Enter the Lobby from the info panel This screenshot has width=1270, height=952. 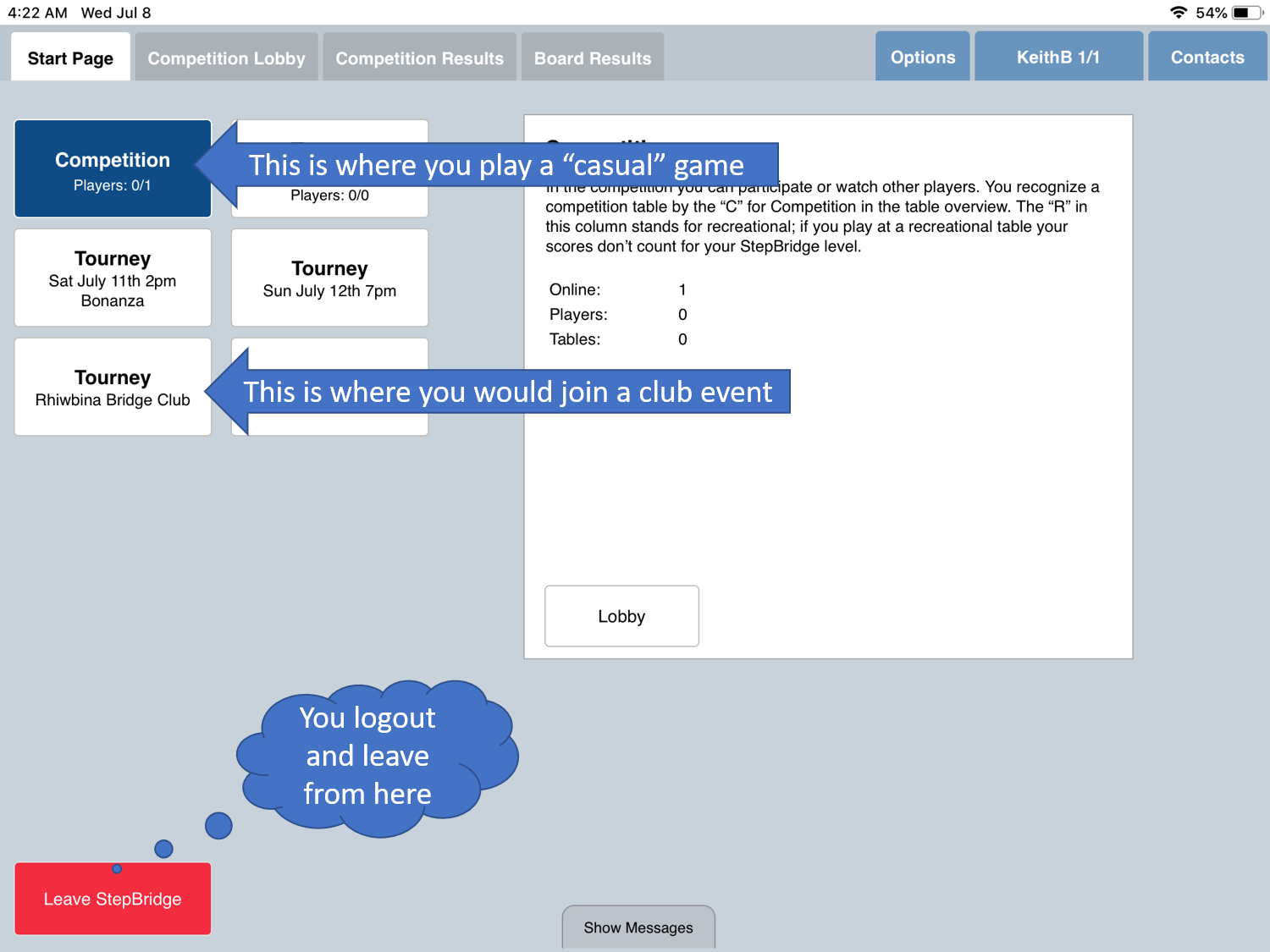(x=621, y=616)
